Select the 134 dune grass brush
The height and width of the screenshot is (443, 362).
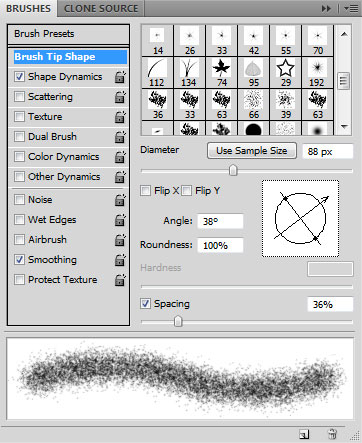coord(189,73)
